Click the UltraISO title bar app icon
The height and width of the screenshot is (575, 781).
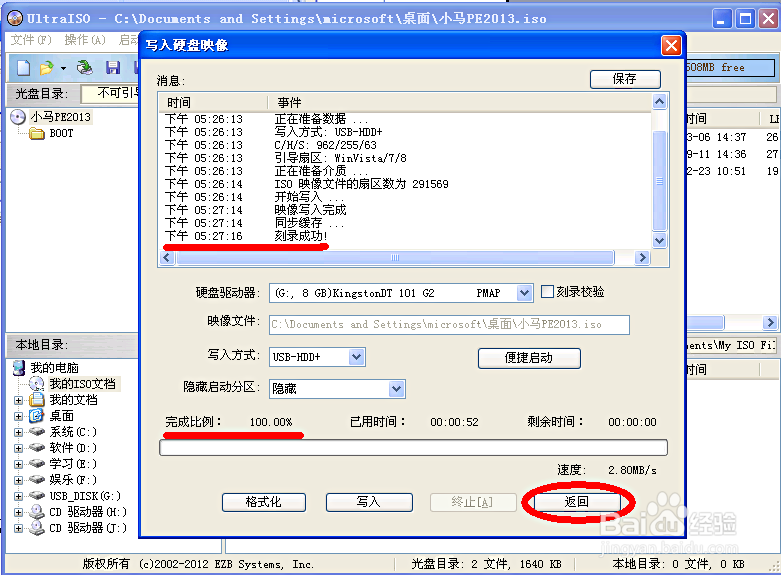pyautogui.click(x=15, y=18)
